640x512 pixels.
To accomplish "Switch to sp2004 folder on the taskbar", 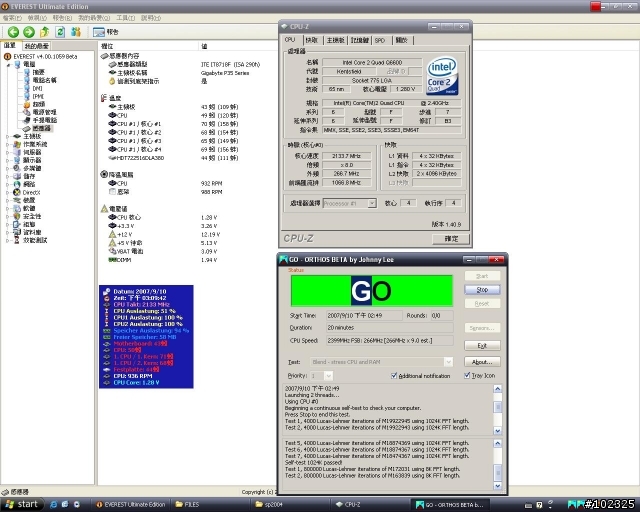I will click(290, 505).
